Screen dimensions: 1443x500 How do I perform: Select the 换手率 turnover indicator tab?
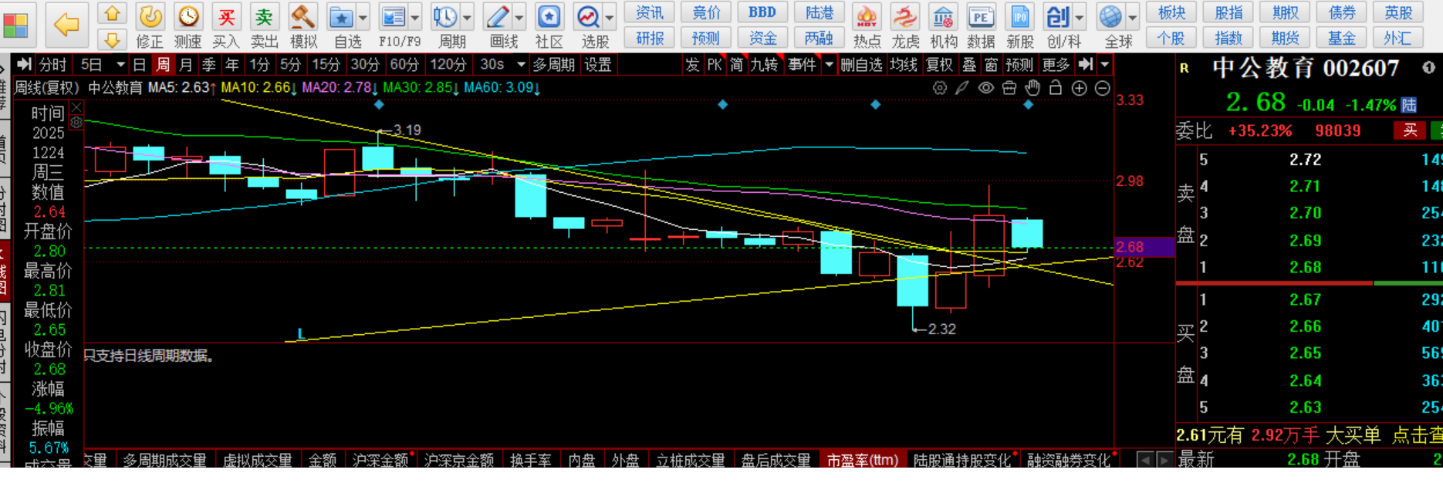pos(530,461)
